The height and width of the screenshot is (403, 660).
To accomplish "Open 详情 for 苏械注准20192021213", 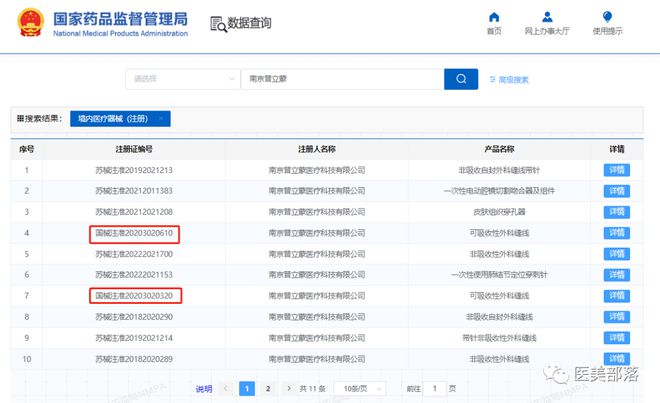I will [617, 170].
